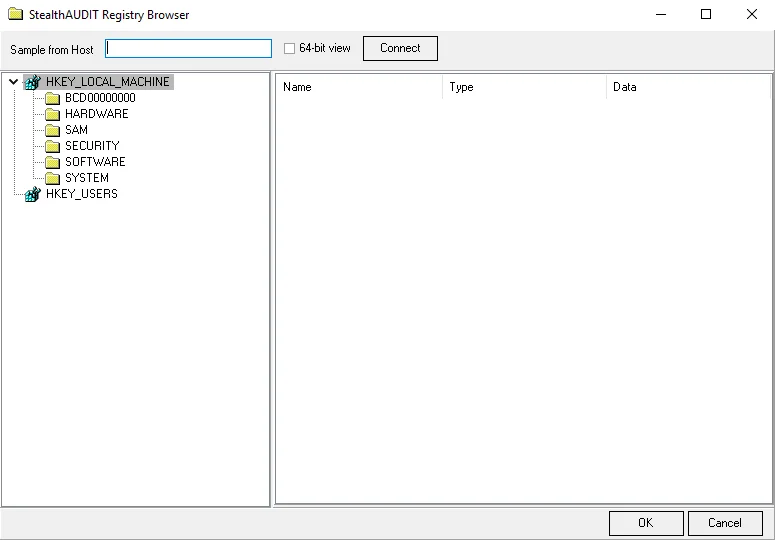Sort by the Type column header
Screen dimensions: 775x540
(524, 87)
